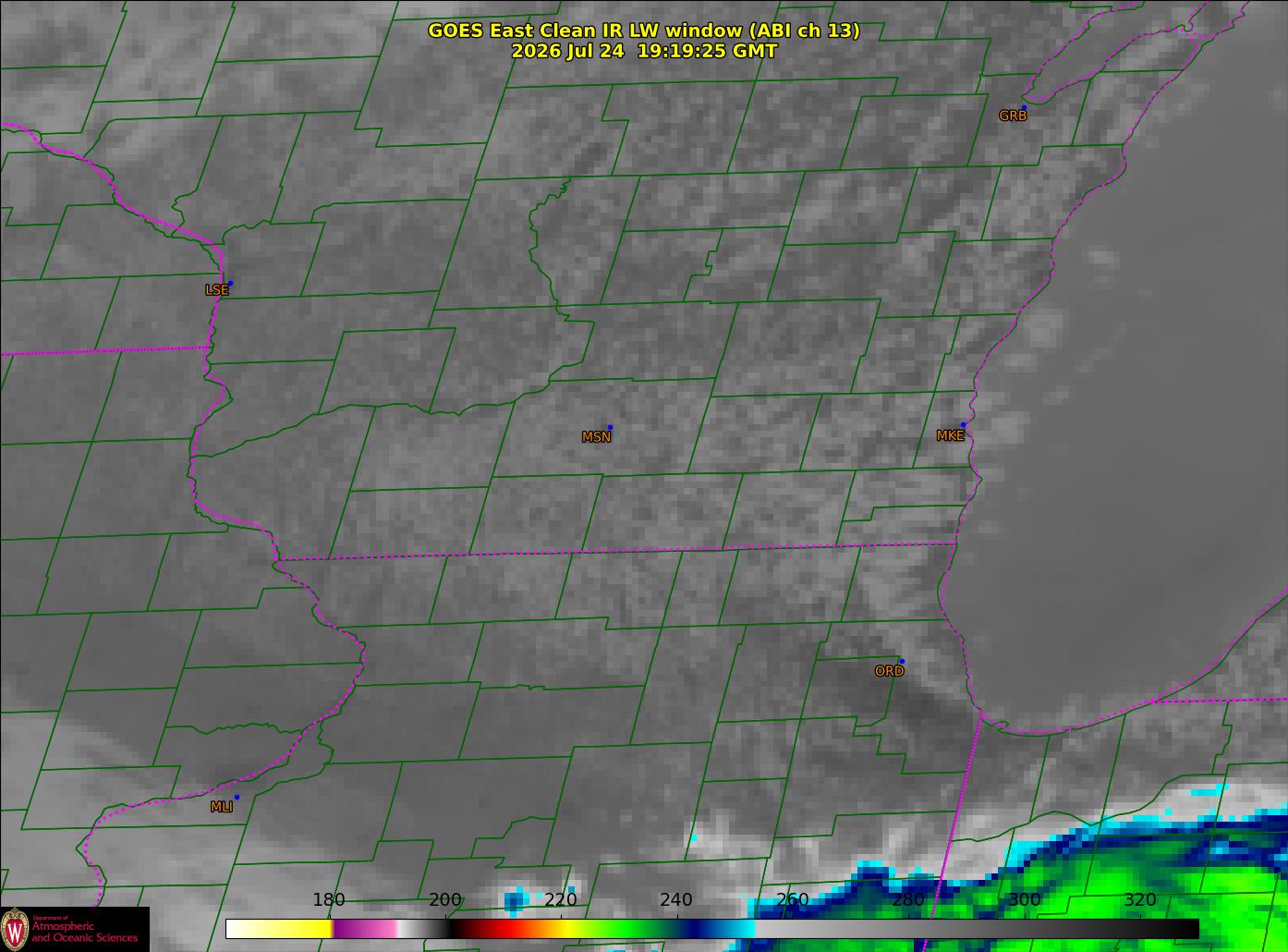Click the Atmospheric and Oceanic Sciences text
Screen dimensions: 1288x952
(85, 932)
